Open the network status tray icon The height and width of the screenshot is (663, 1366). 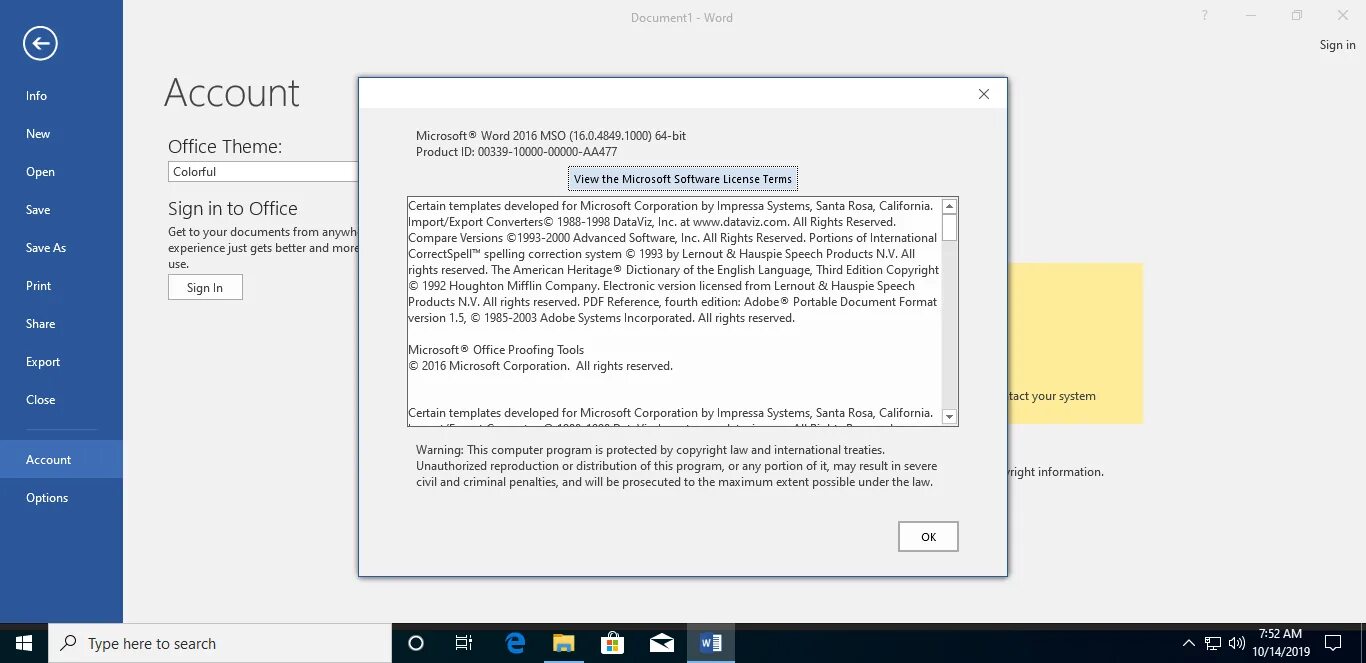[x=1213, y=643]
